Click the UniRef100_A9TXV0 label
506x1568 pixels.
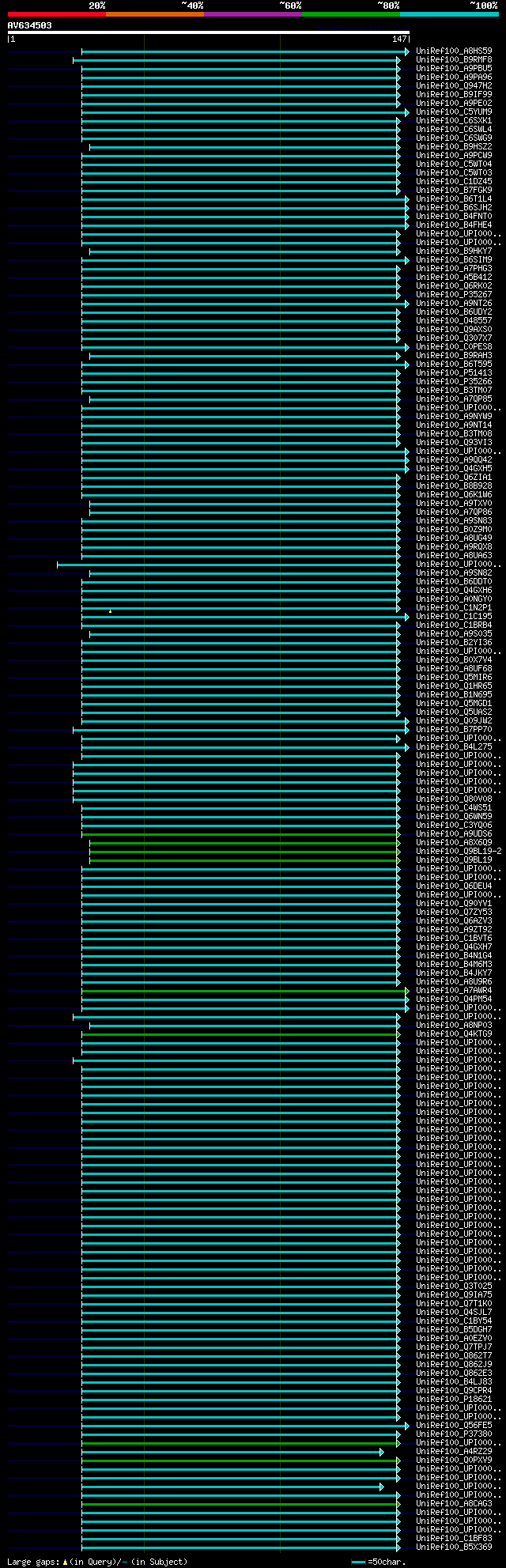click(x=454, y=504)
